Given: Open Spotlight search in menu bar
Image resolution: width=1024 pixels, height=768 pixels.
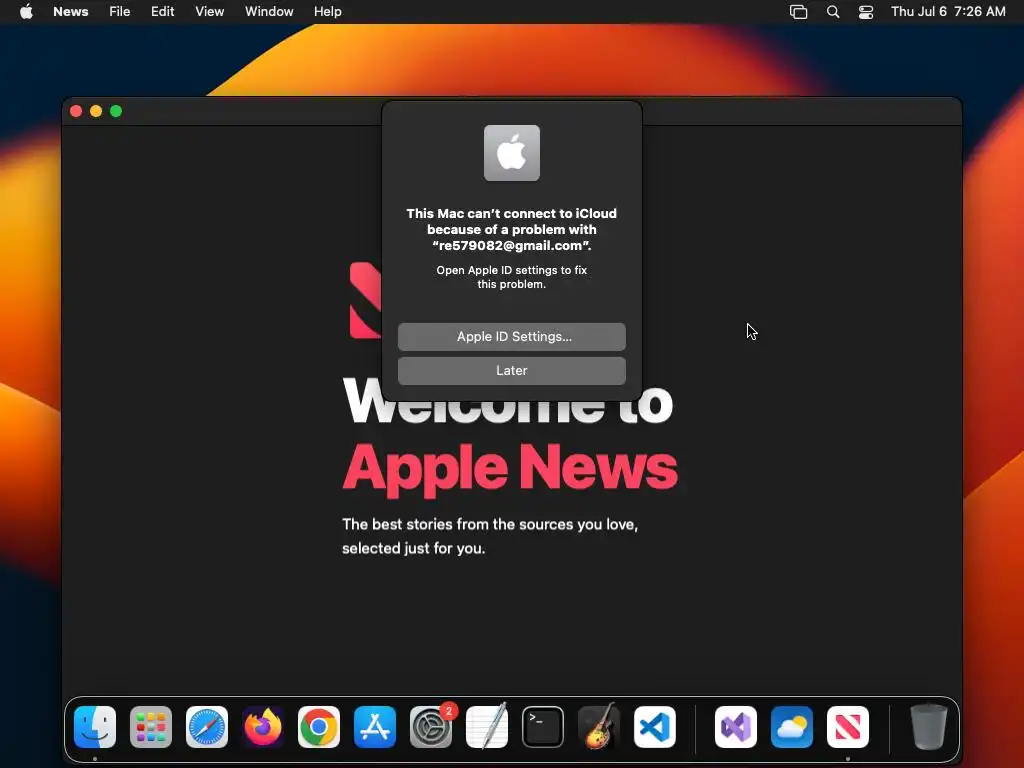Looking at the screenshot, I should (x=833, y=12).
